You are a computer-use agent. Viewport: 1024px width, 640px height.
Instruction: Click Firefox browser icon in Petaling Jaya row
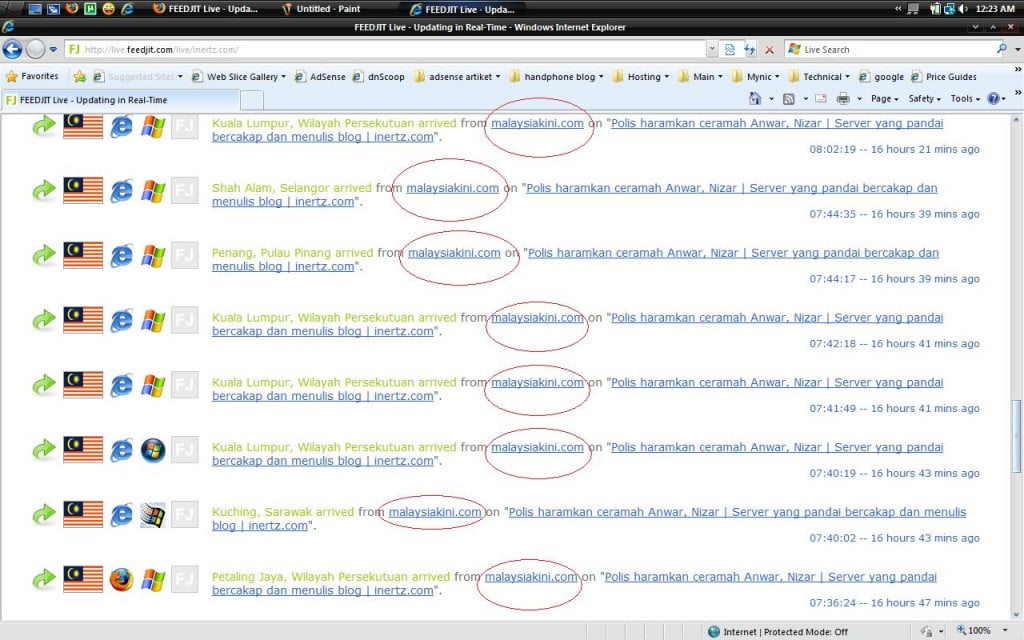[121, 579]
